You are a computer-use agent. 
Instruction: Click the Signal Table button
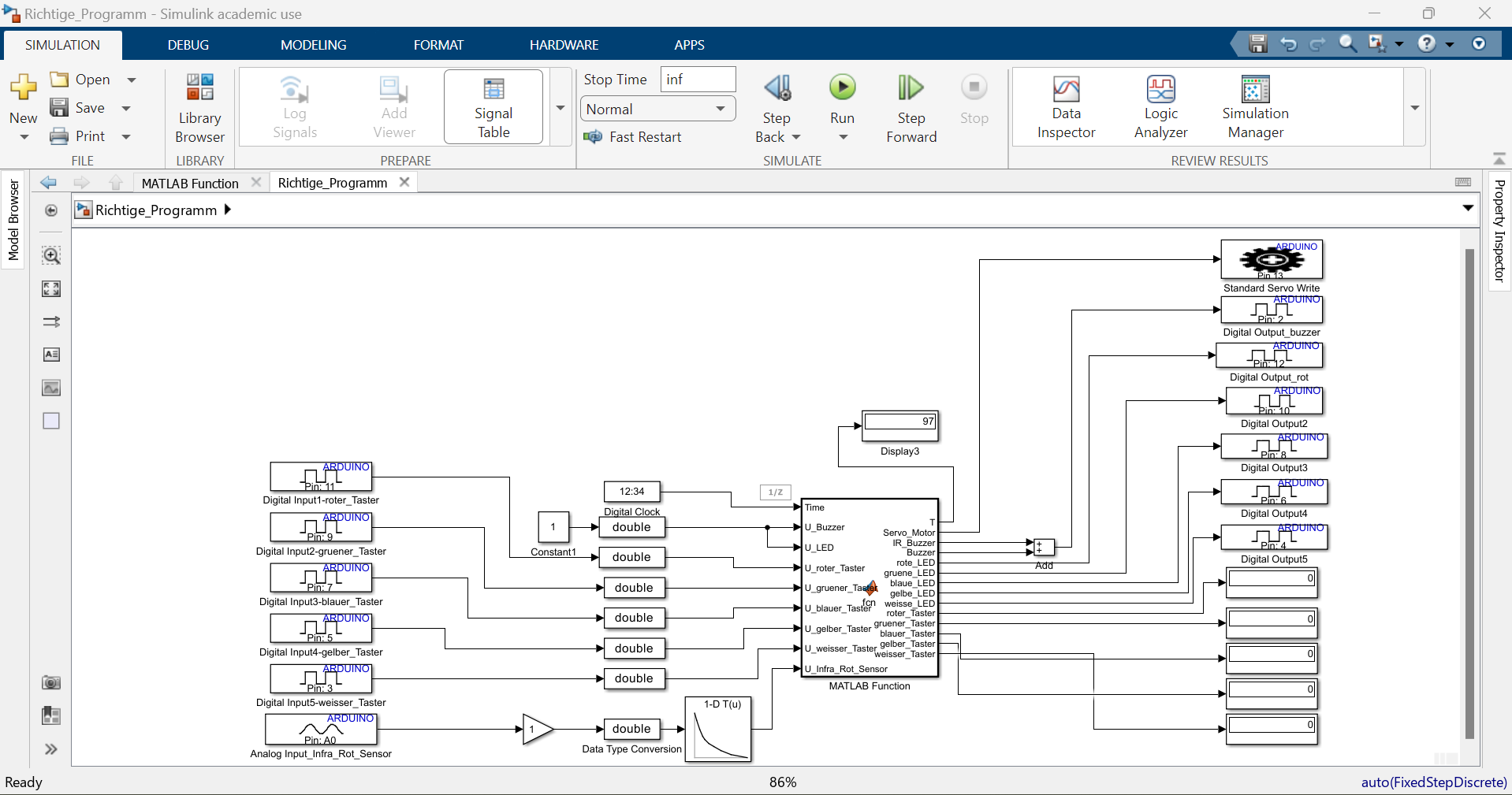493,107
